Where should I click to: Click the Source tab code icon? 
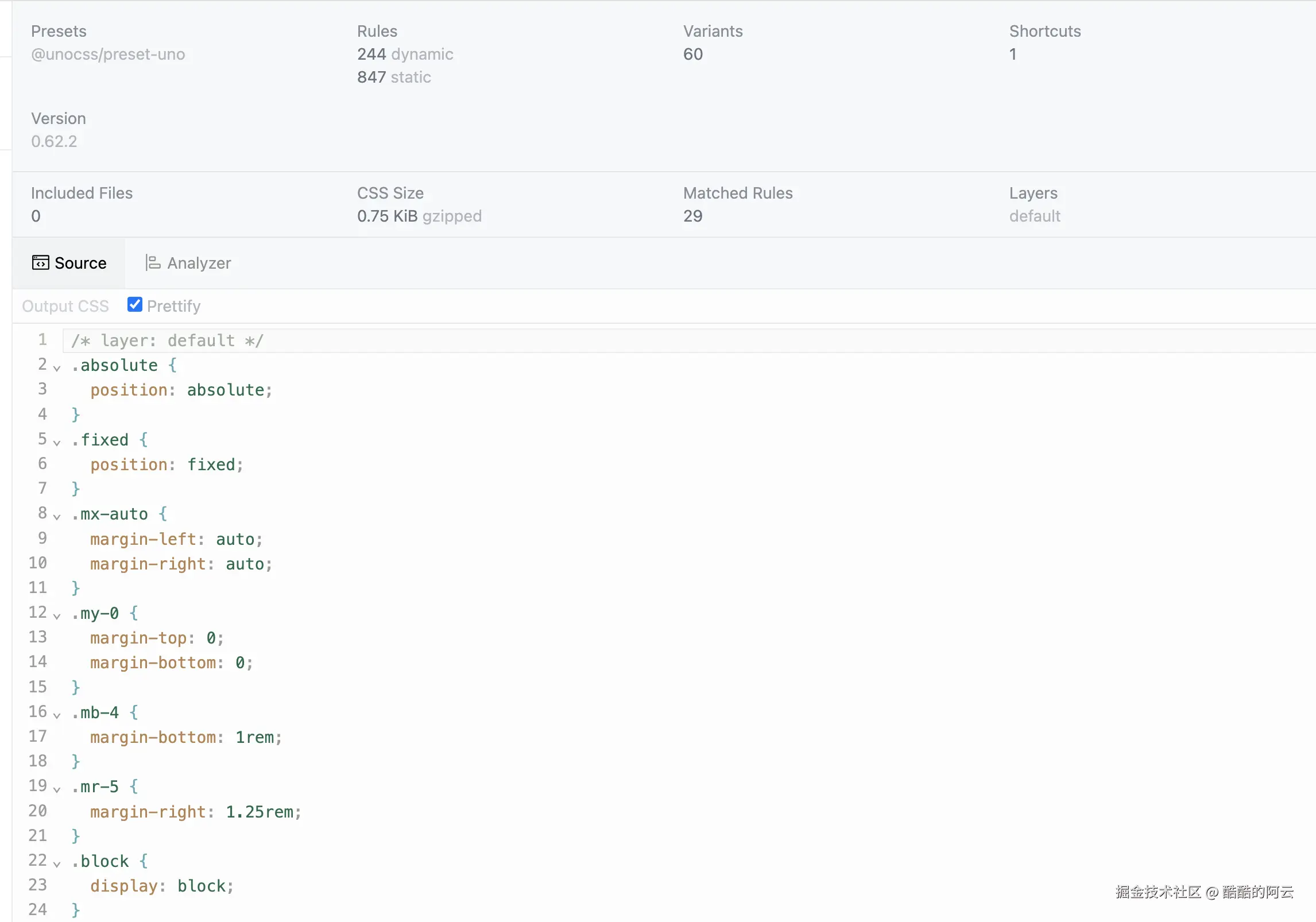click(x=40, y=263)
